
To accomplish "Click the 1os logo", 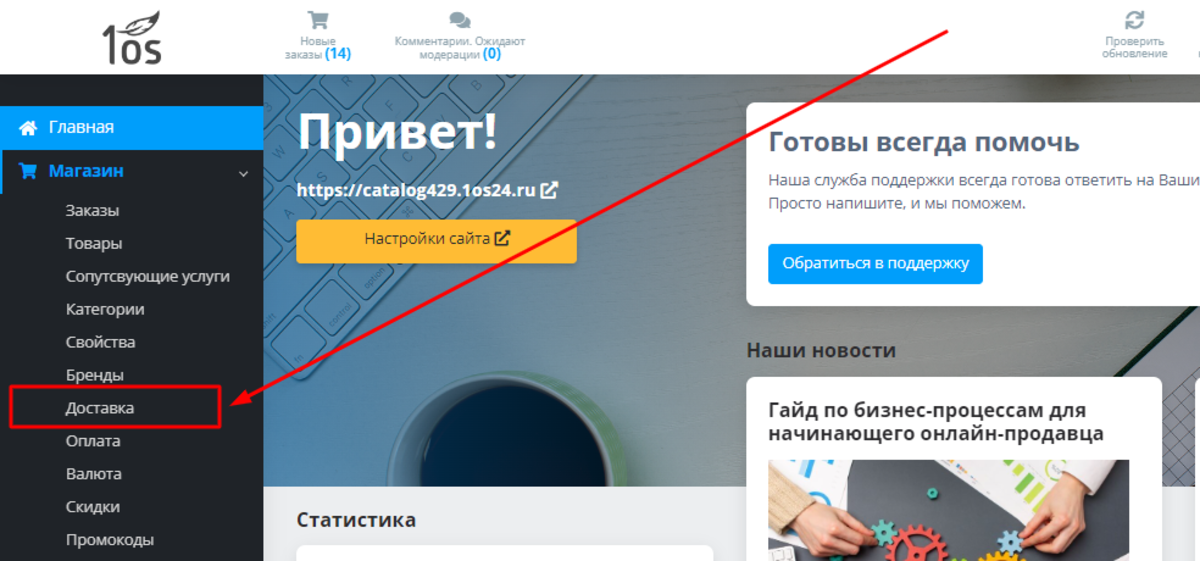I will click(132, 36).
